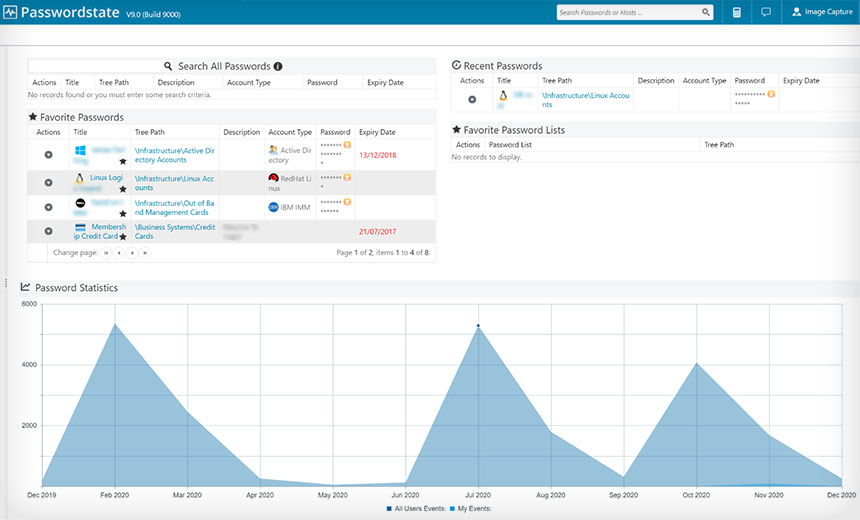Click the Recent Passwords clock icon
Screen dimensions: 860x520
click(x=456, y=65)
